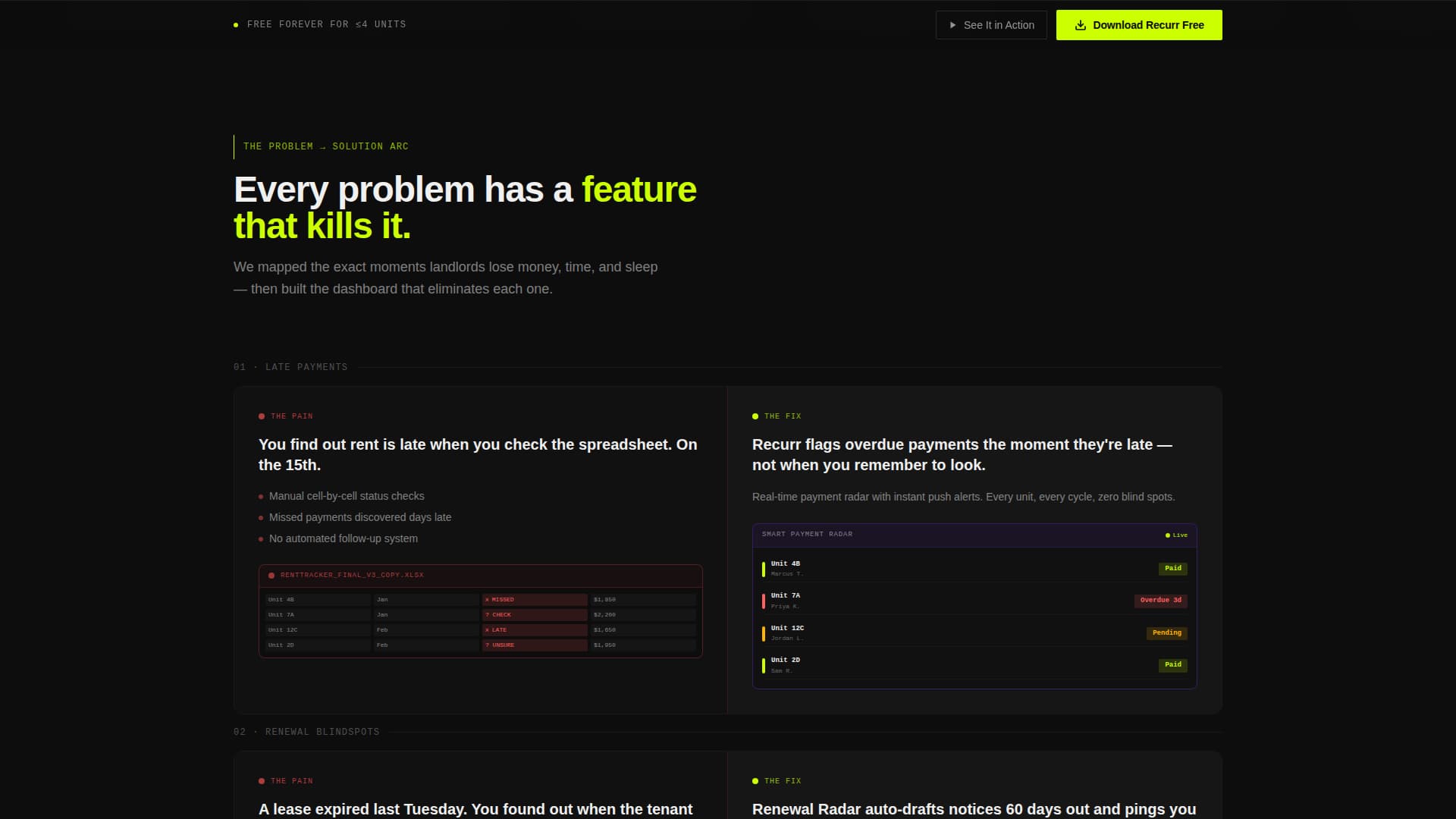This screenshot has height=819, width=1456.
Task: Click the 02 · RENEWAL BLINDSPOTS section label
Action: click(306, 732)
